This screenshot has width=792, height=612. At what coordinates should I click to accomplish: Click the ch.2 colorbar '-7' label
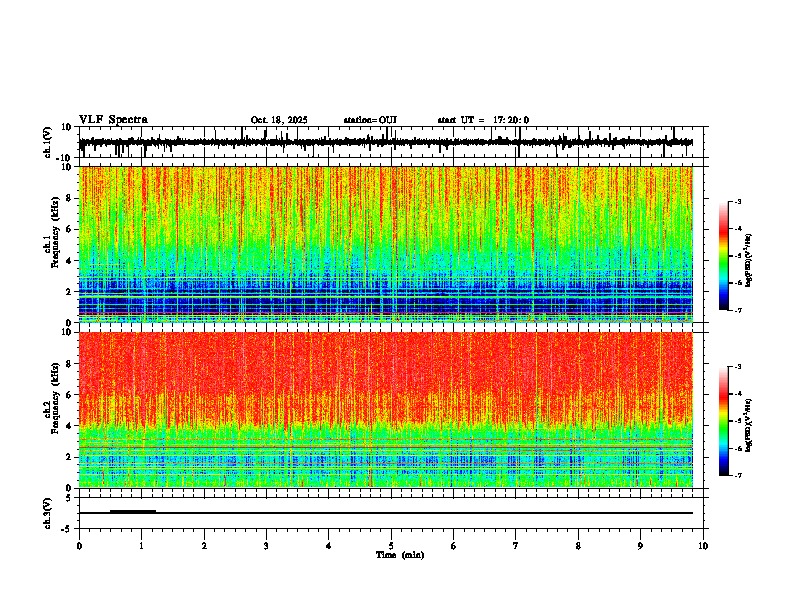737,475
